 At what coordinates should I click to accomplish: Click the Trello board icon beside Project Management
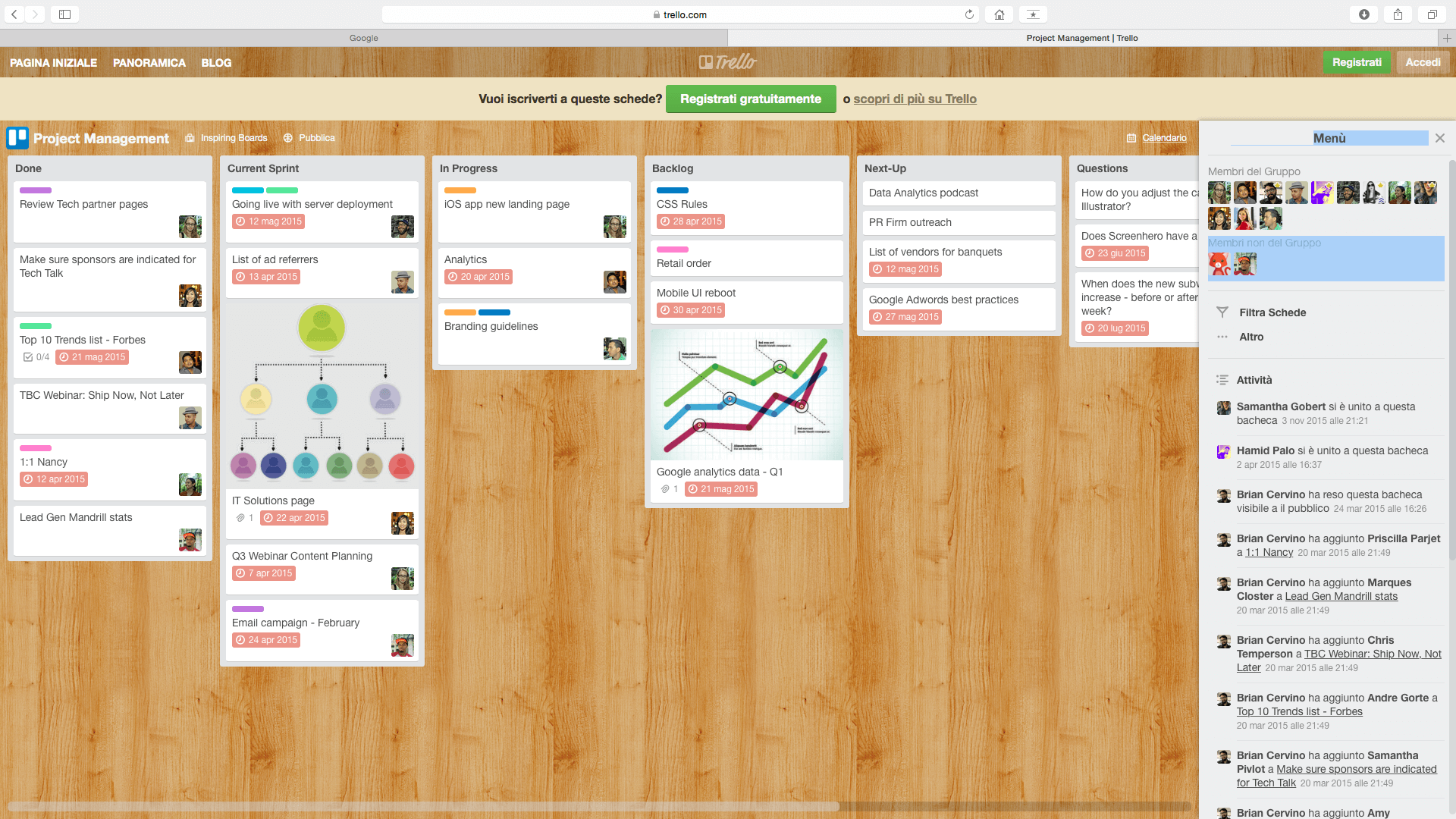(17, 138)
